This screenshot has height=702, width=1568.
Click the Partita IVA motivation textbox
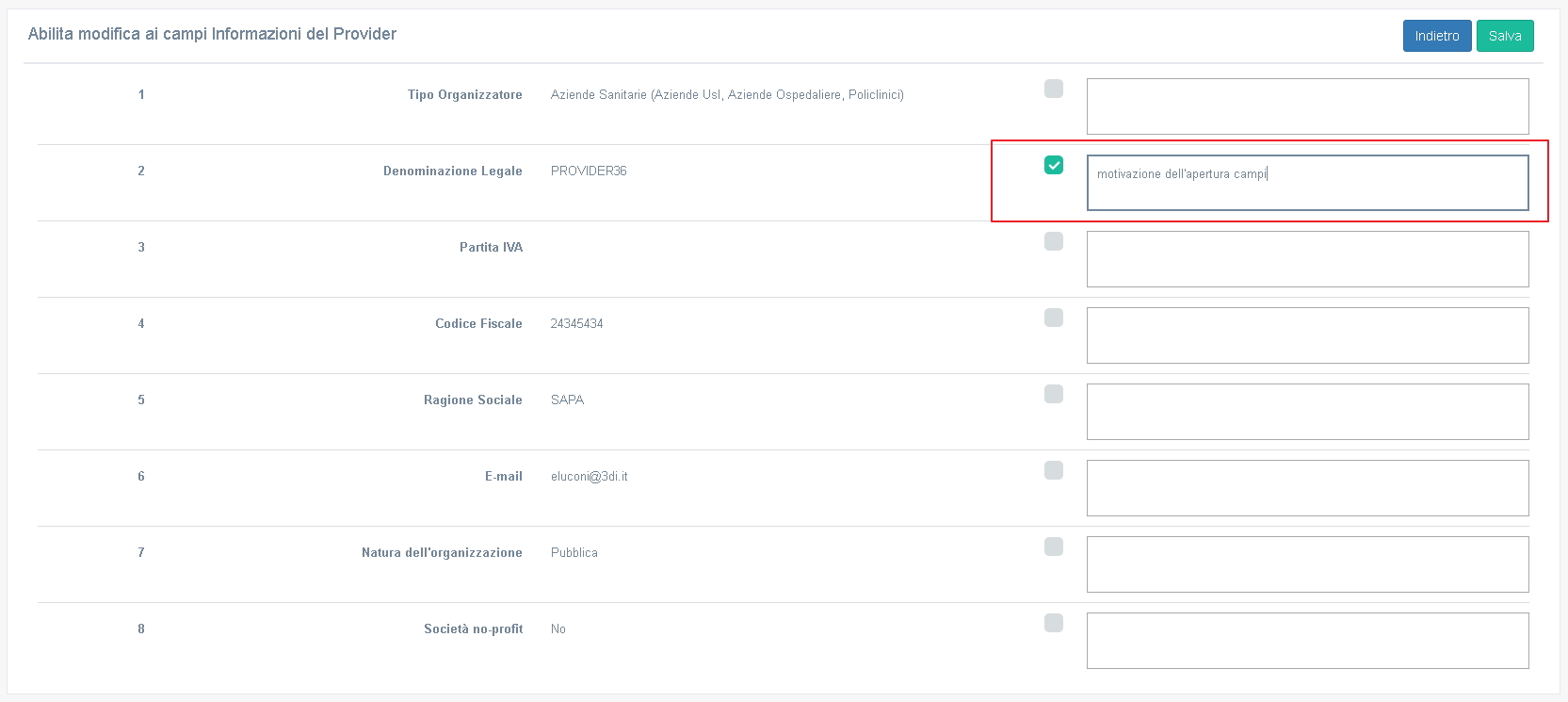pyautogui.click(x=1307, y=259)
